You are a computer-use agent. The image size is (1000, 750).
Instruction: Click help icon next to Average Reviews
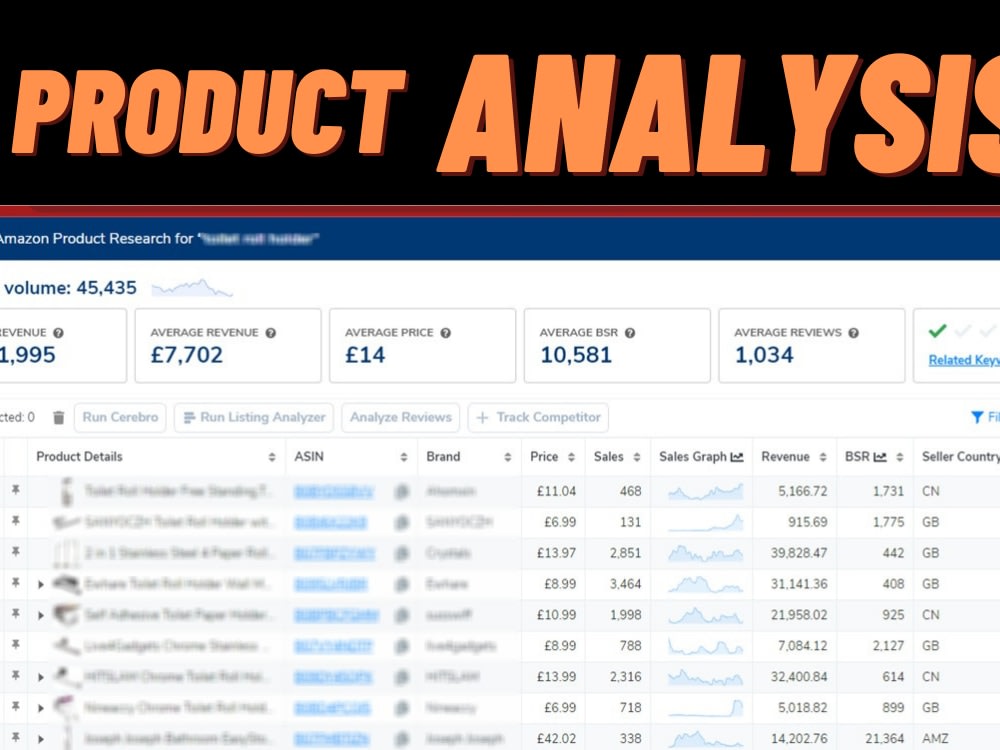tap(853, 333)
